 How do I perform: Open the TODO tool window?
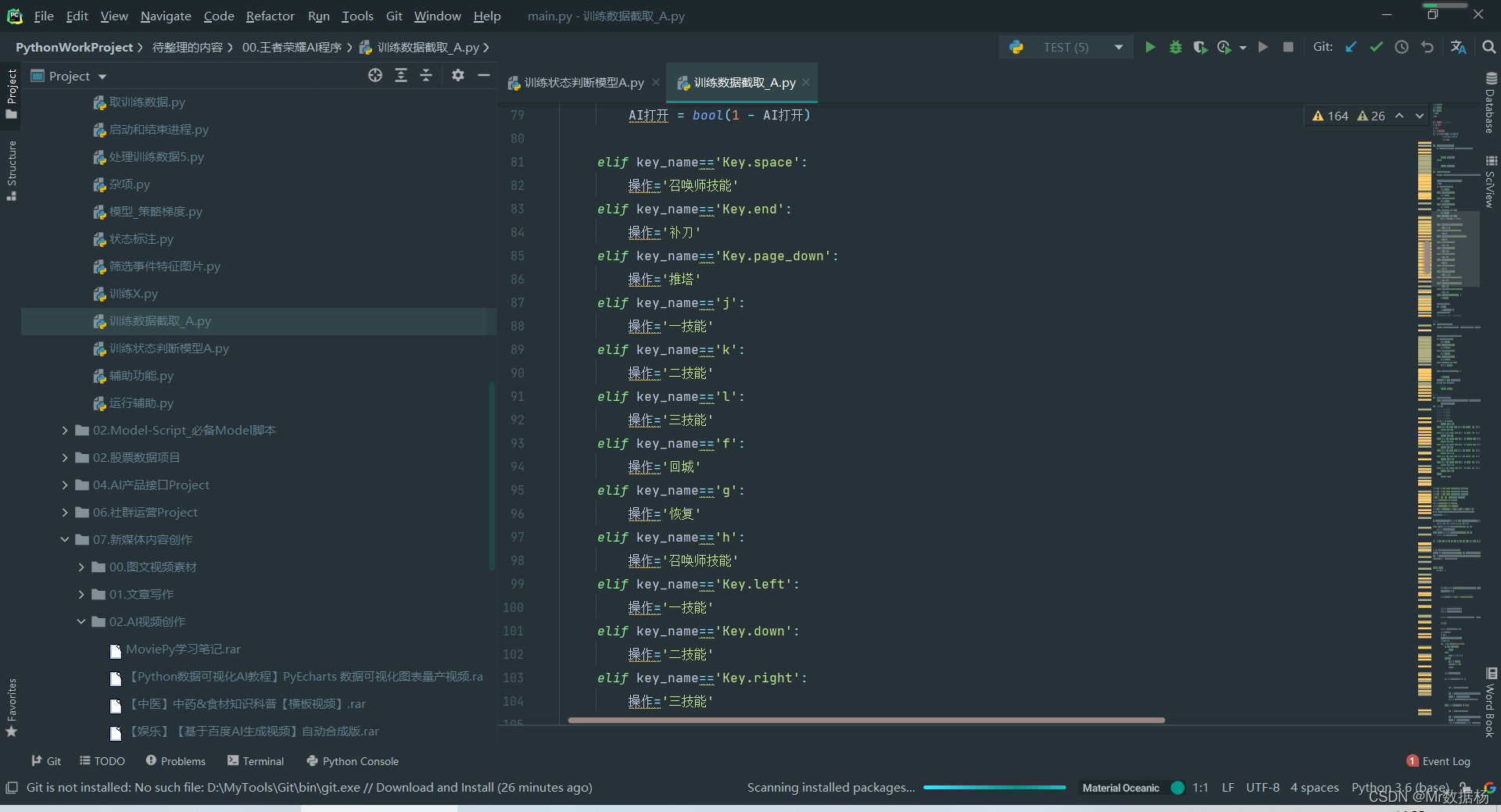click(x=102, y=760)
